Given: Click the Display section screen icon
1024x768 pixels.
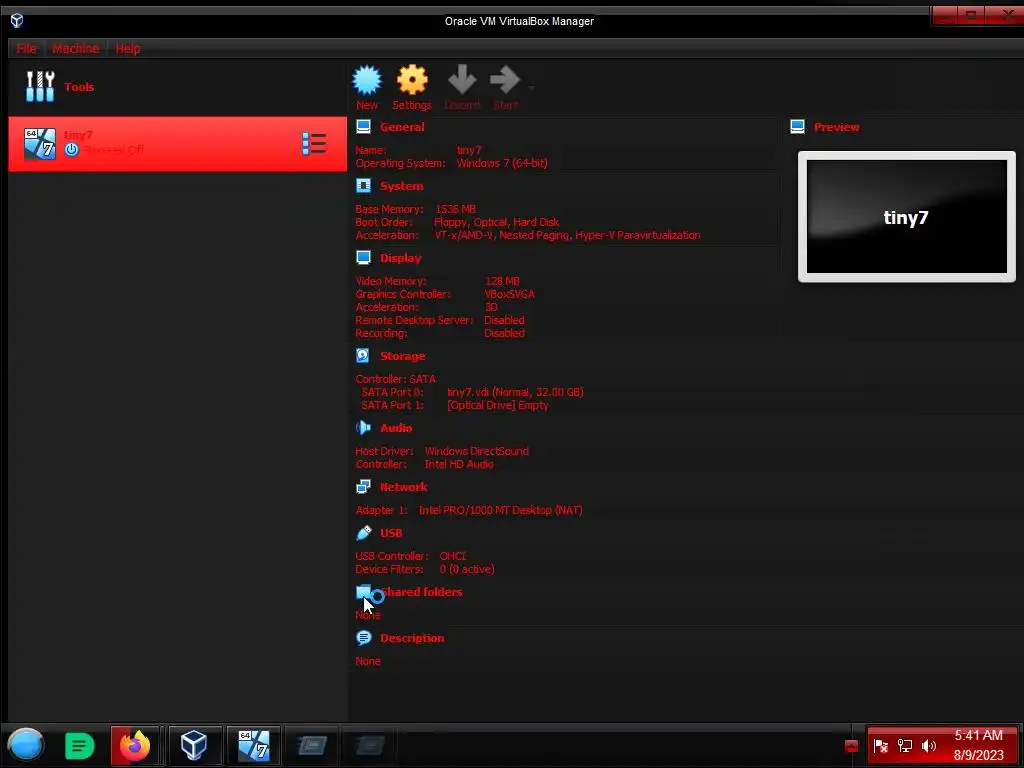Looking at the screenshot, I should [x=364, y=258].
